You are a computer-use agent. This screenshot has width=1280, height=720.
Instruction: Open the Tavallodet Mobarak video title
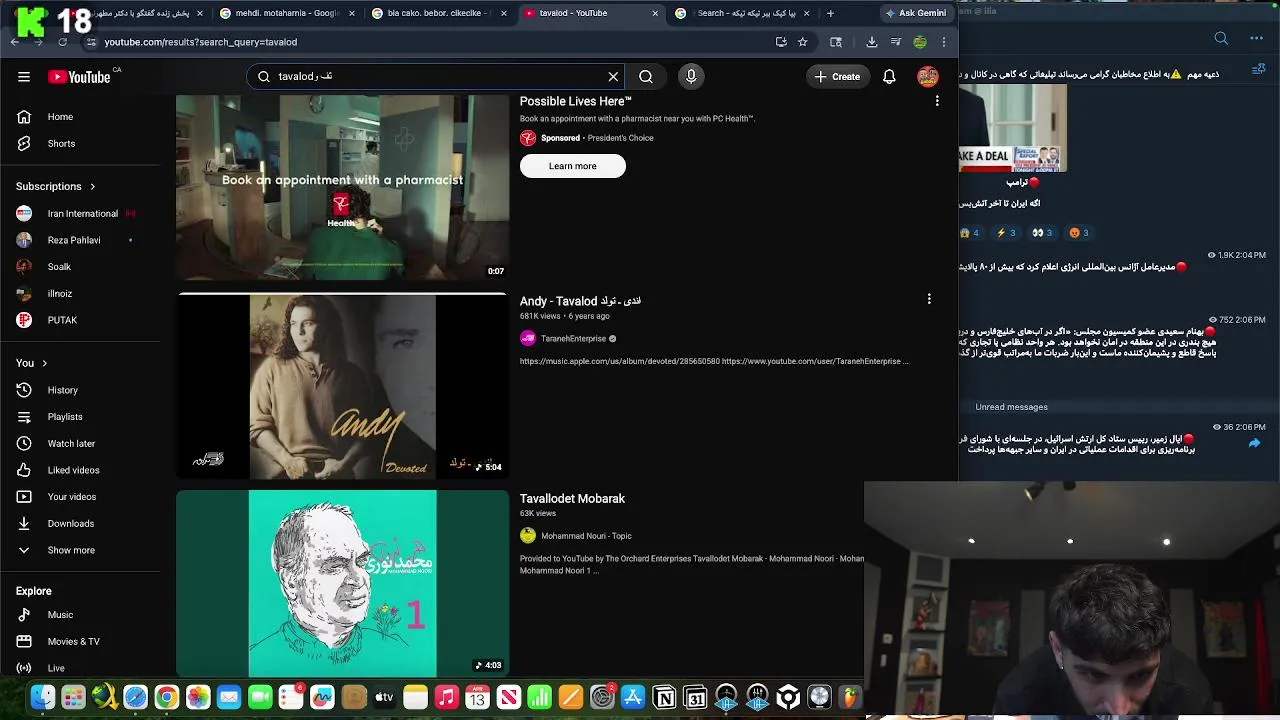point(572,498)
